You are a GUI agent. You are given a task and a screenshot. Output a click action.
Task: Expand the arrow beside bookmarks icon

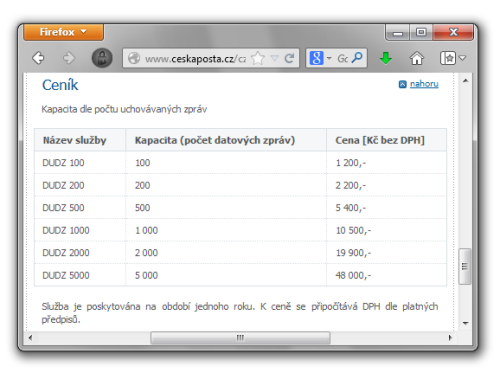[462, 58]
